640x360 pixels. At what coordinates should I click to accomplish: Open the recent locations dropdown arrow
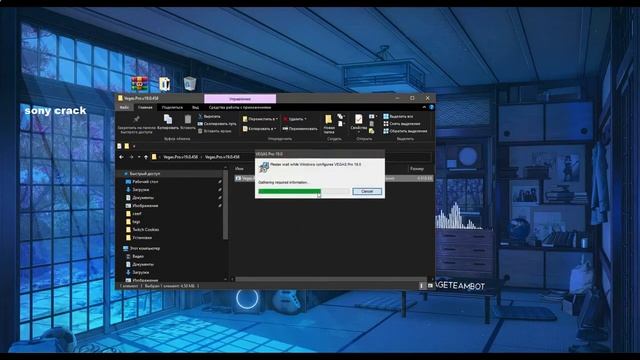pos(139,157)
